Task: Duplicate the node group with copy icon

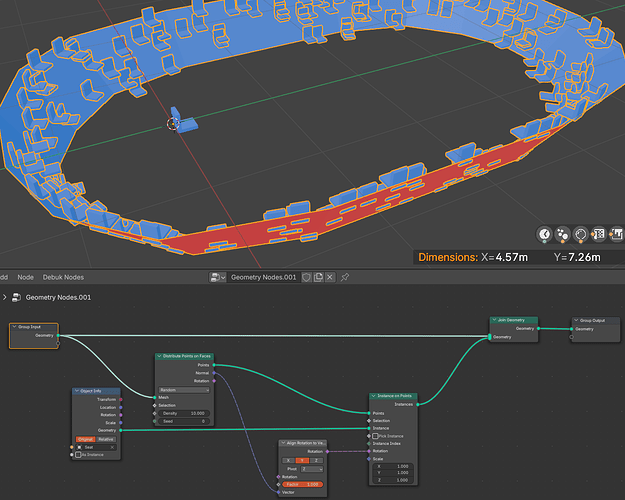Action: pos(318,277)
